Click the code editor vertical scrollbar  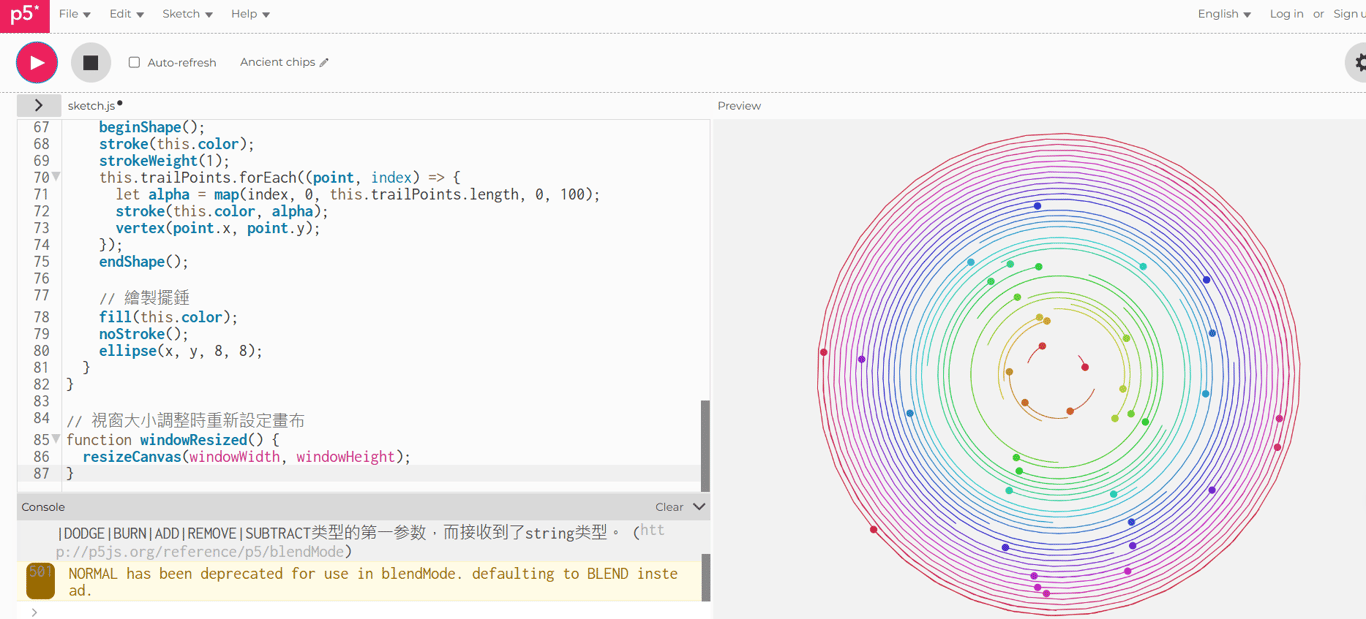[705, 445]
